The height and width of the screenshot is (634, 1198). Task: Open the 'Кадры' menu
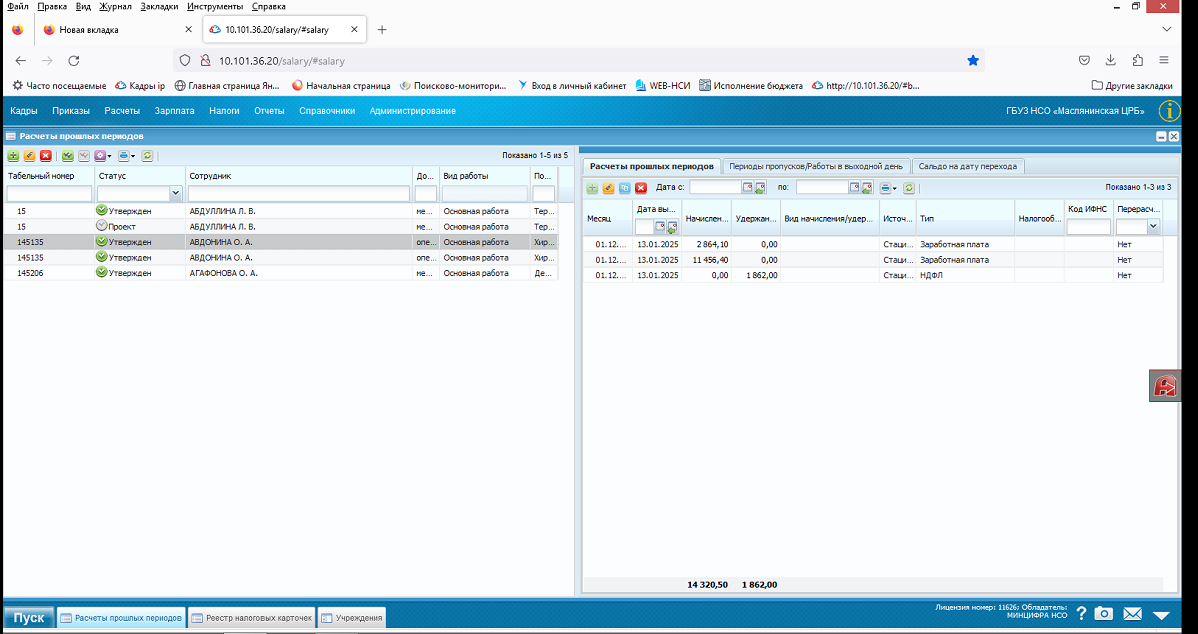point(24,111)
